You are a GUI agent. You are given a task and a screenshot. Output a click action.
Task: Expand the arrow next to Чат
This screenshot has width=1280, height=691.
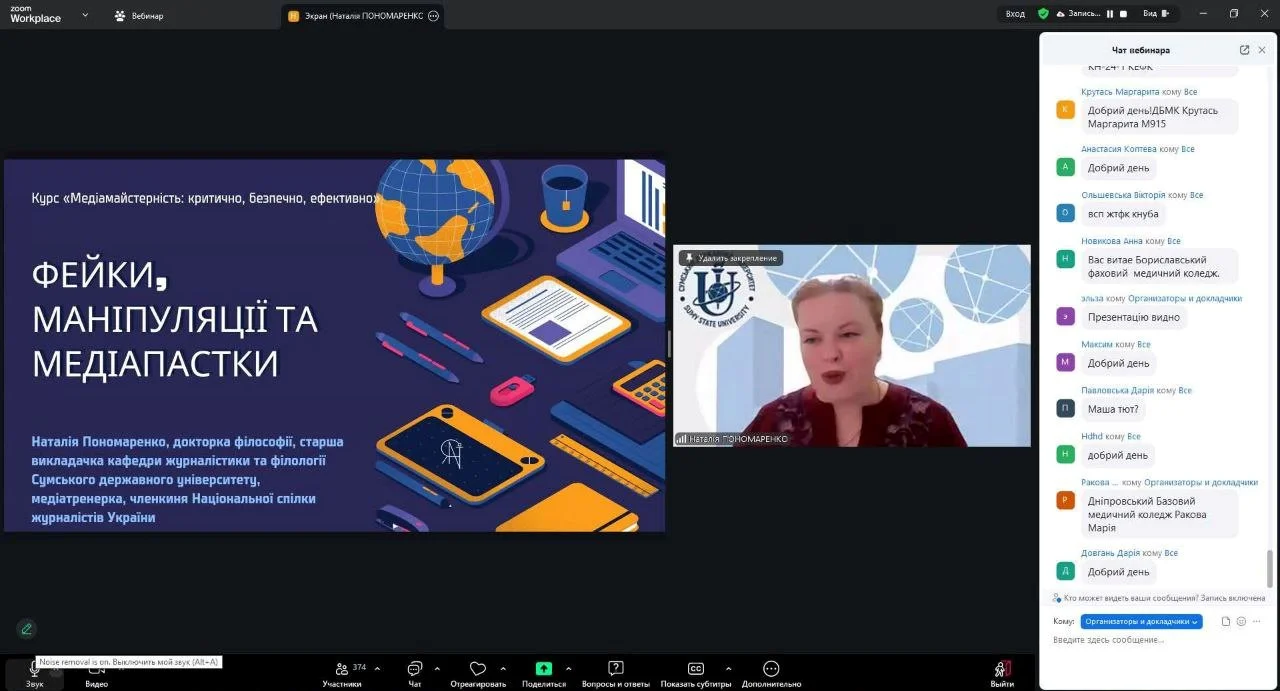coord(435,669)
